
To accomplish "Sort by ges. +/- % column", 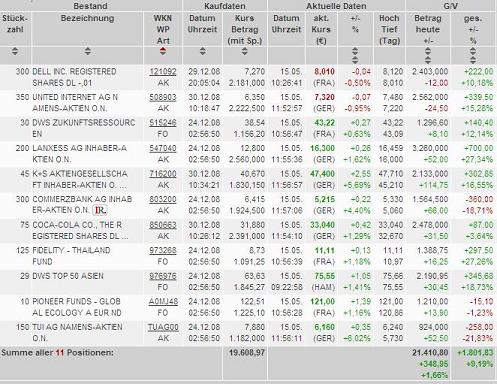I will coord(473,55).
